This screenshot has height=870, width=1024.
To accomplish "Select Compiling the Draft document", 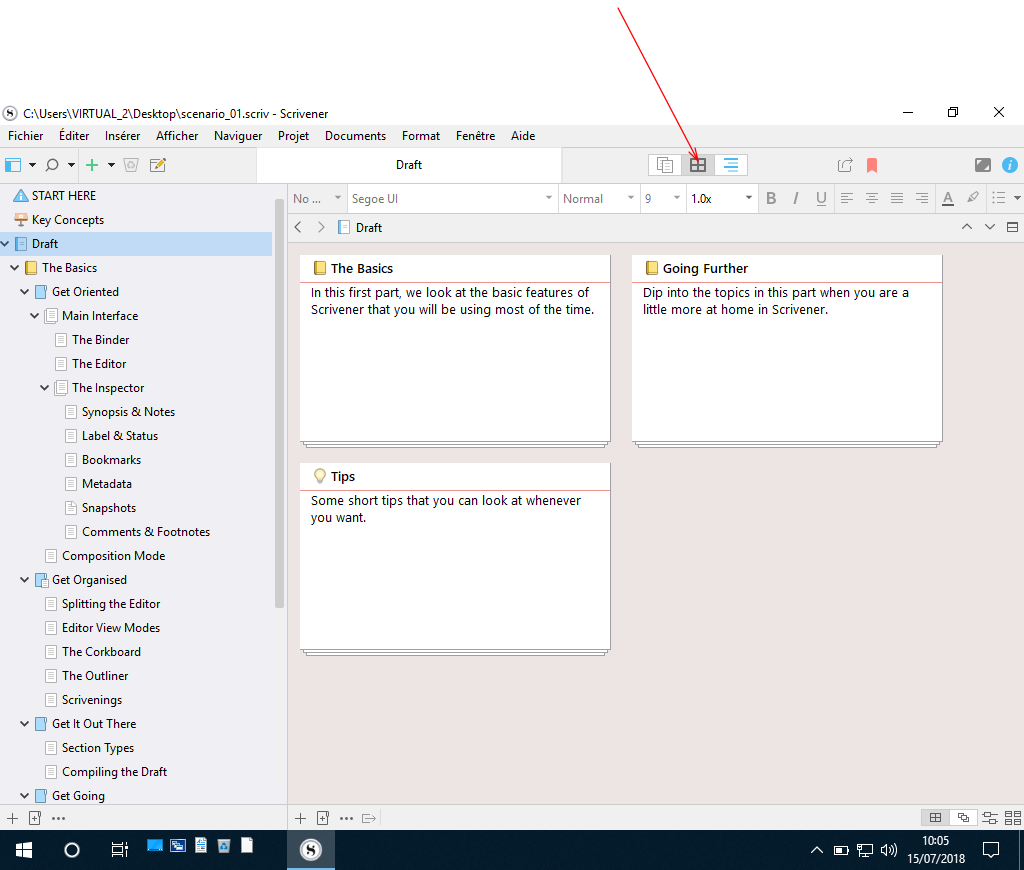I will click(114, 772).
